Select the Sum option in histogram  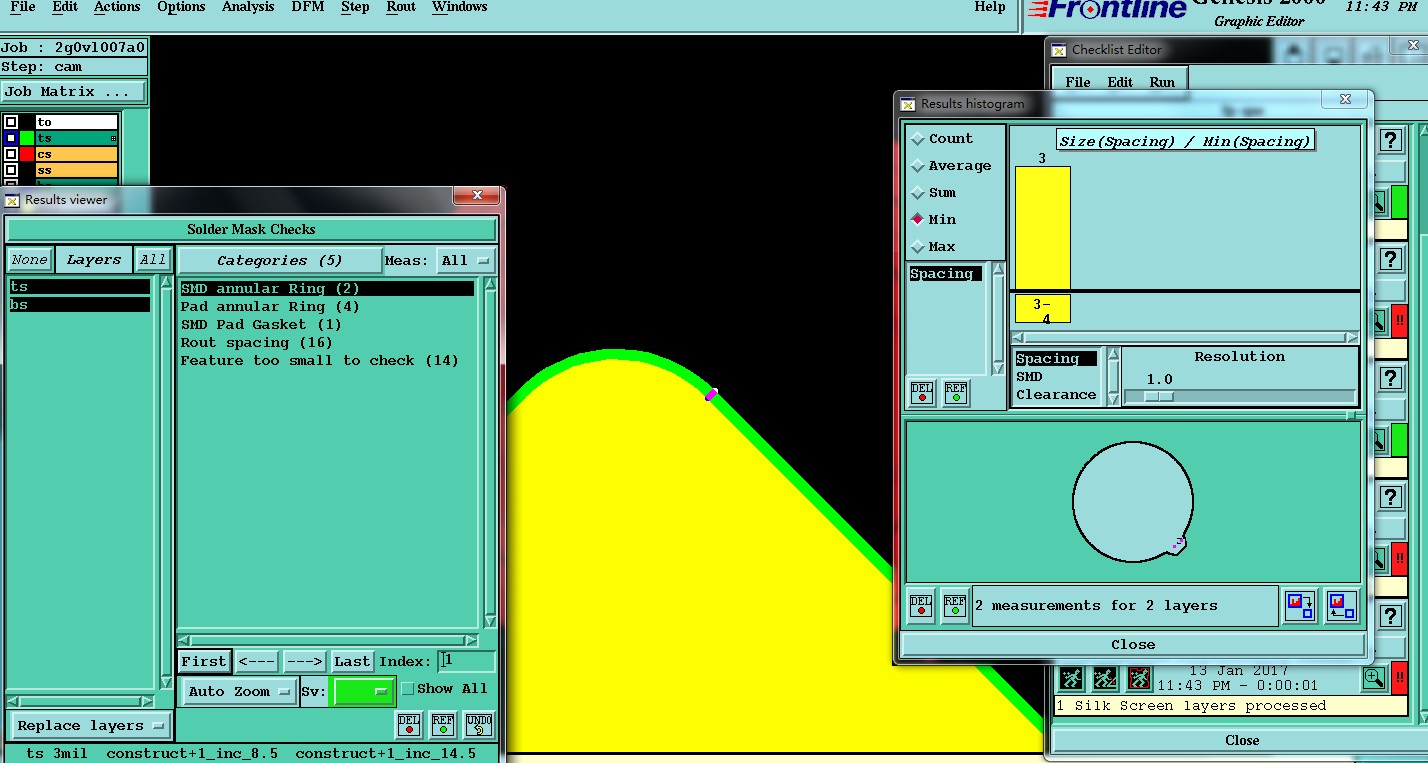[933, 193]
